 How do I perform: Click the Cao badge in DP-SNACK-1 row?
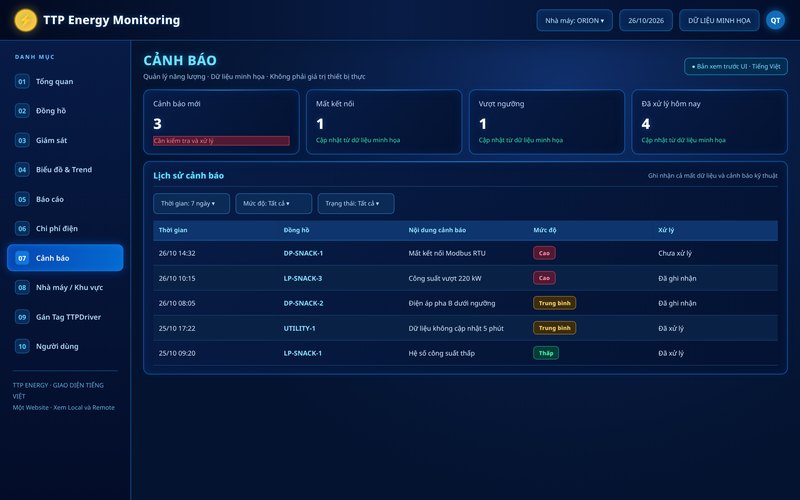coord(544,253)
